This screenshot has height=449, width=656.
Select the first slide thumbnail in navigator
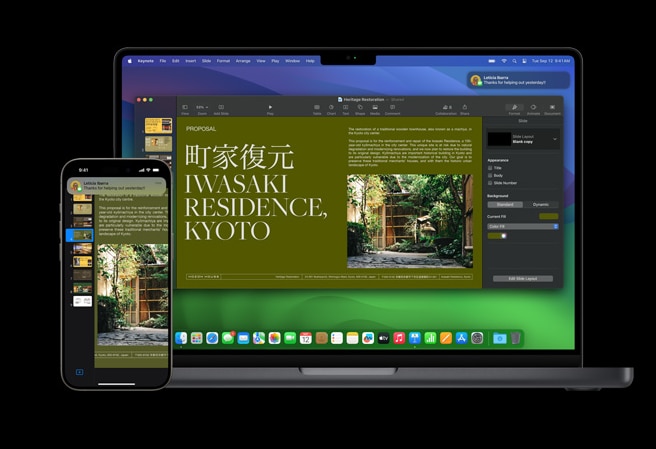coord(158,126)
